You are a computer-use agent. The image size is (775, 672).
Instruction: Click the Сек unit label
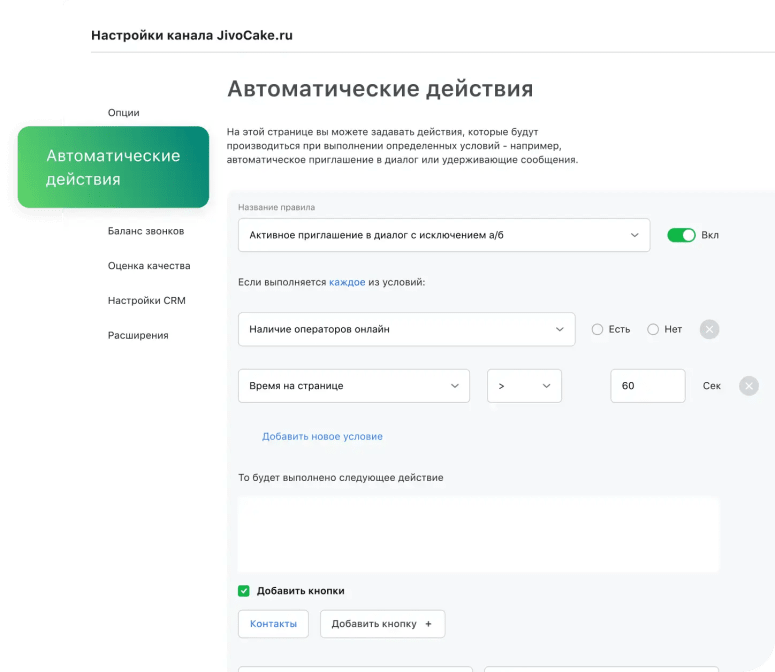coord(712,386)
